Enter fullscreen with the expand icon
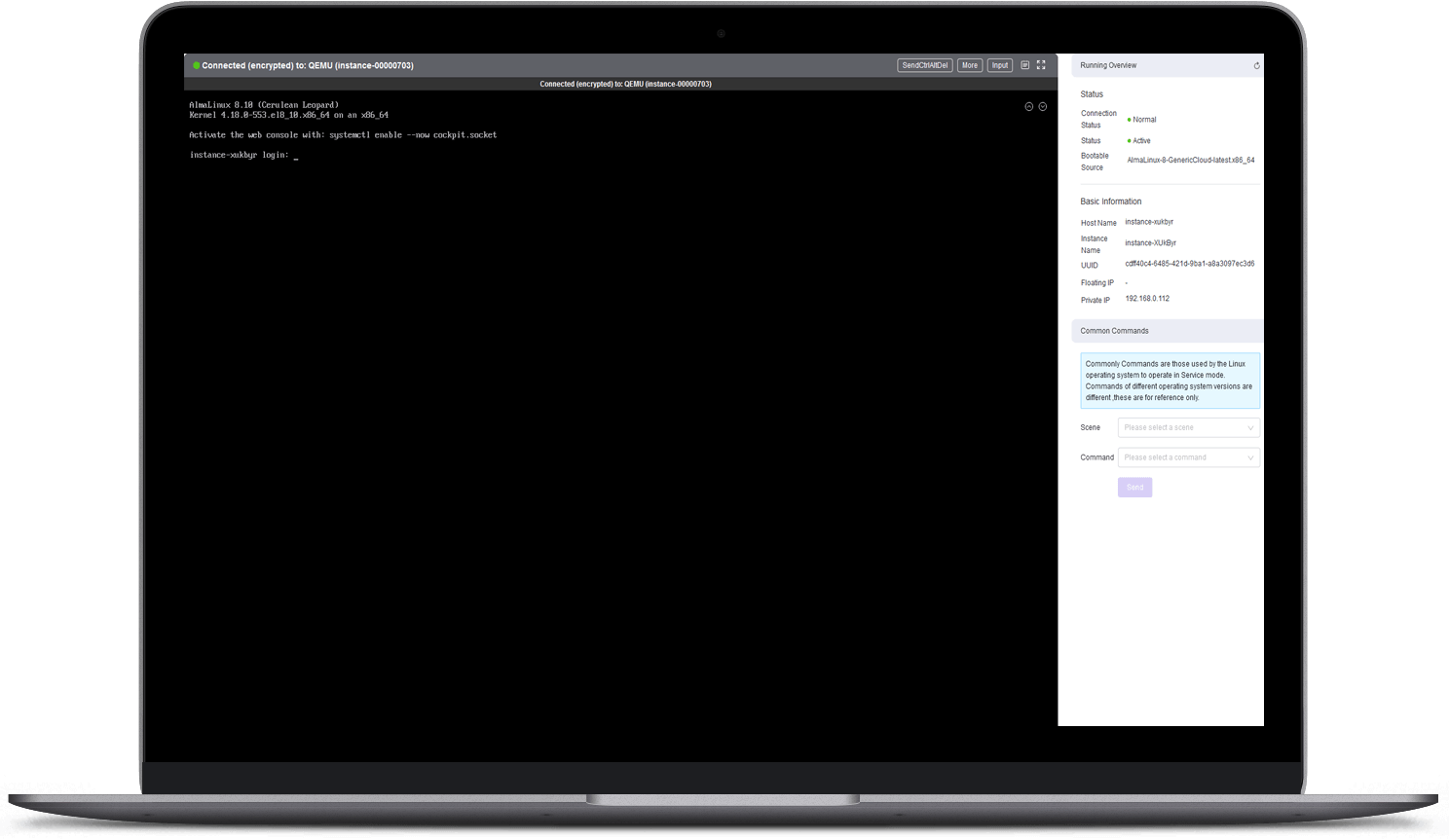Viewport: 1449px width, 840px height. pos(1041,65)
